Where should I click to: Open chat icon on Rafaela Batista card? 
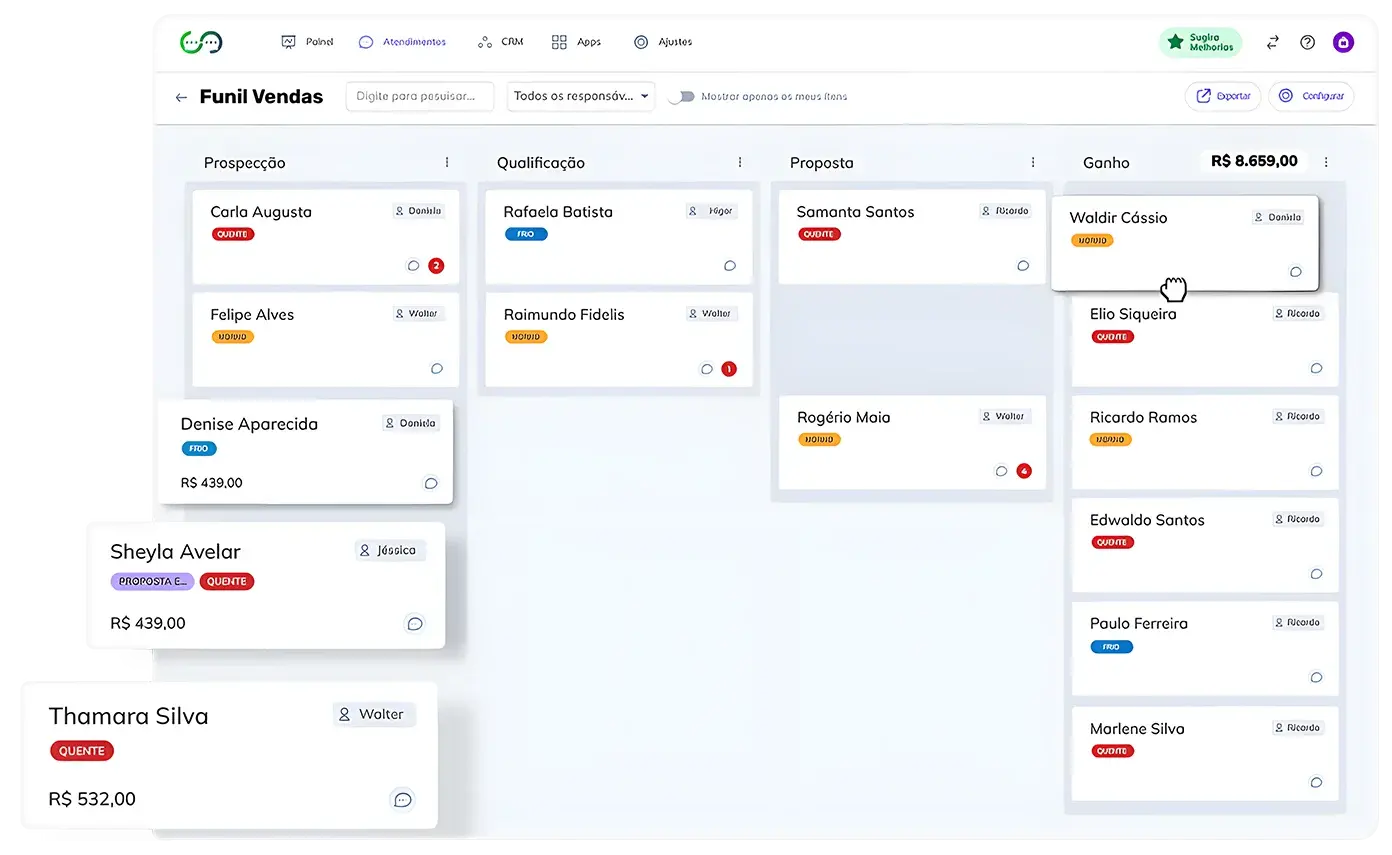730,266
